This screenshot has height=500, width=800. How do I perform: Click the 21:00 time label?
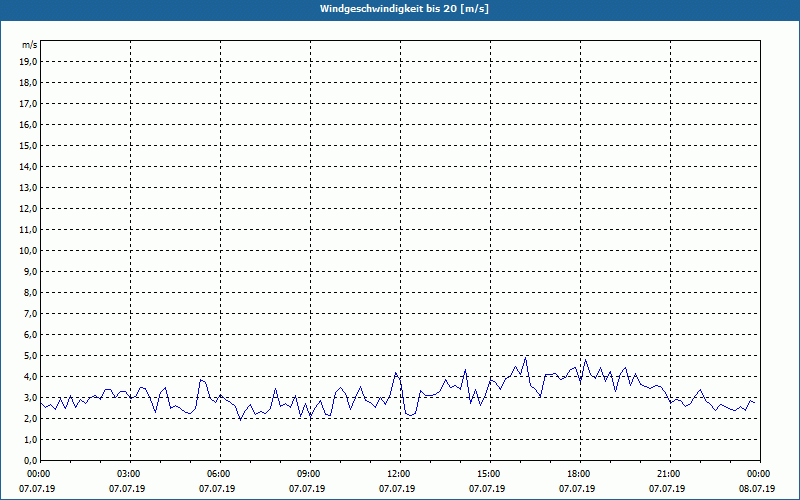pyautogui.click(x=670, y=474)
